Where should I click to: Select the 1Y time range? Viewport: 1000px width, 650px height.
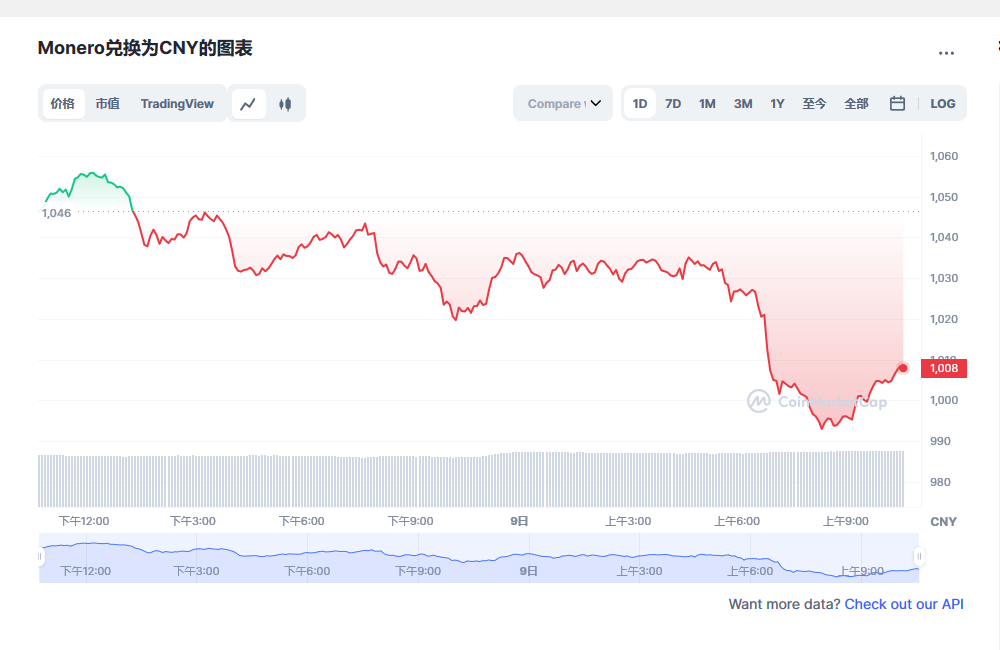[x=777, y=103]
